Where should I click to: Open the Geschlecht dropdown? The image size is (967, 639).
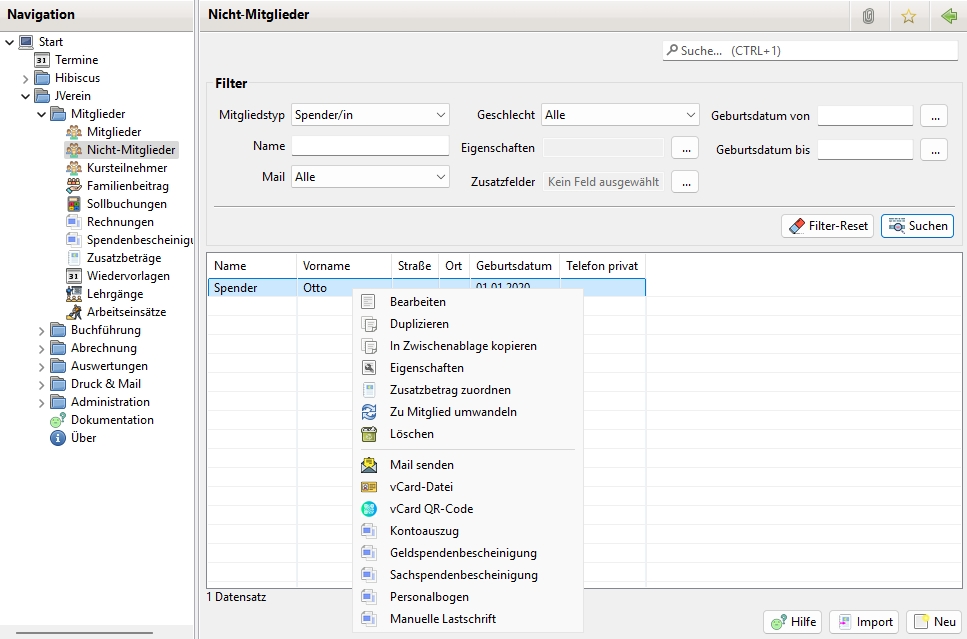(x=619, y=115)
